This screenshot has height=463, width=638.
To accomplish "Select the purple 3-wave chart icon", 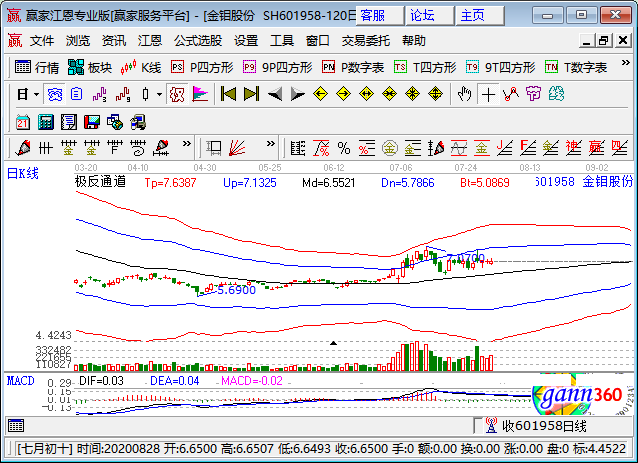I will (x=99, y=95).
